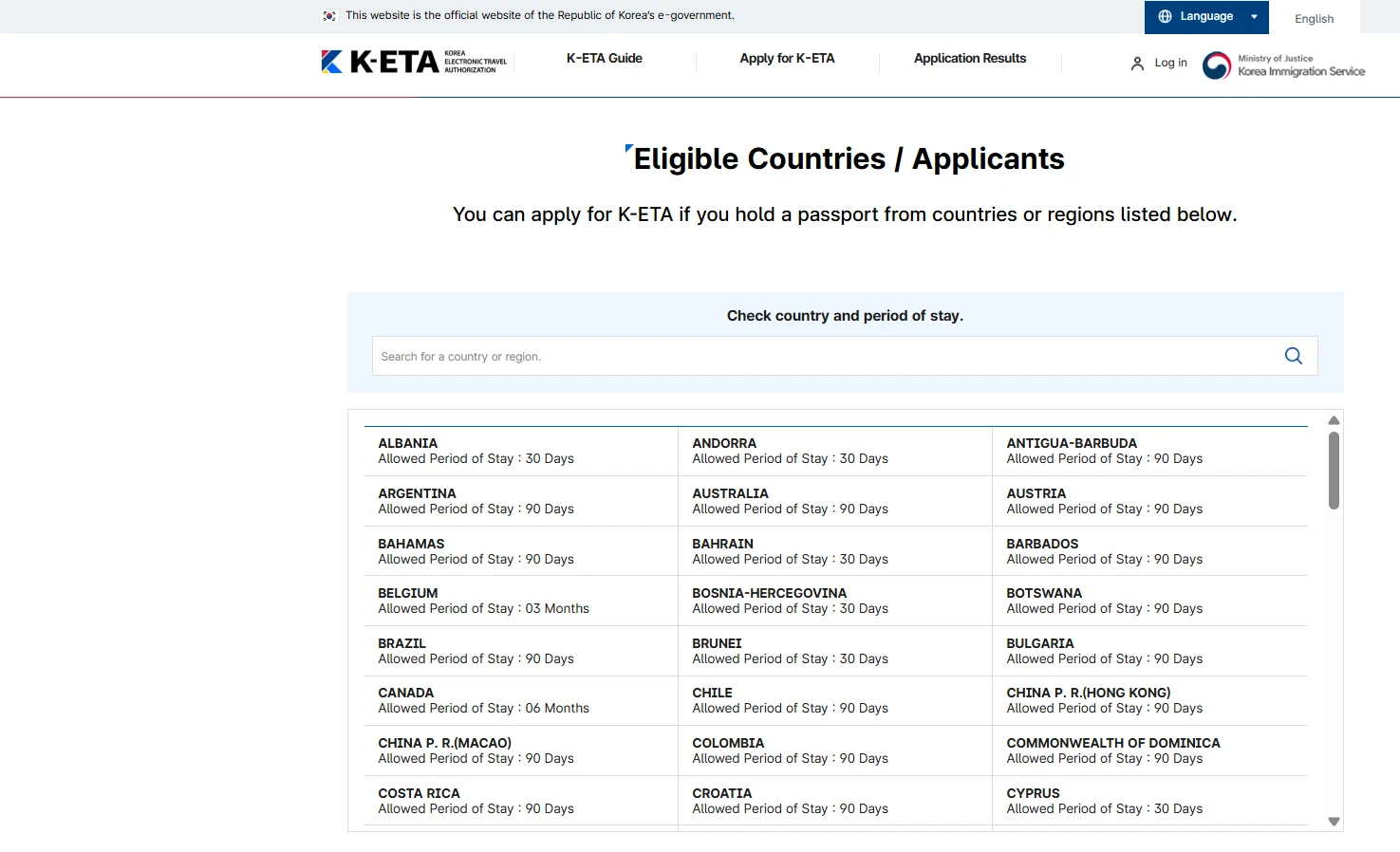Open the Apply for K-ETA menu

787,59
